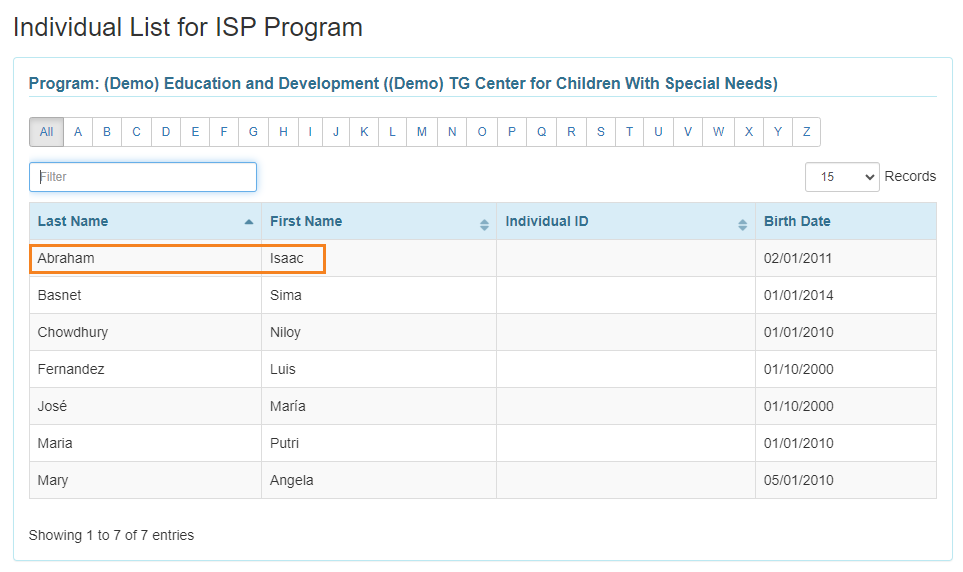
Task: Open the Records per page dropdown
Action: click(x=842, y=177)
